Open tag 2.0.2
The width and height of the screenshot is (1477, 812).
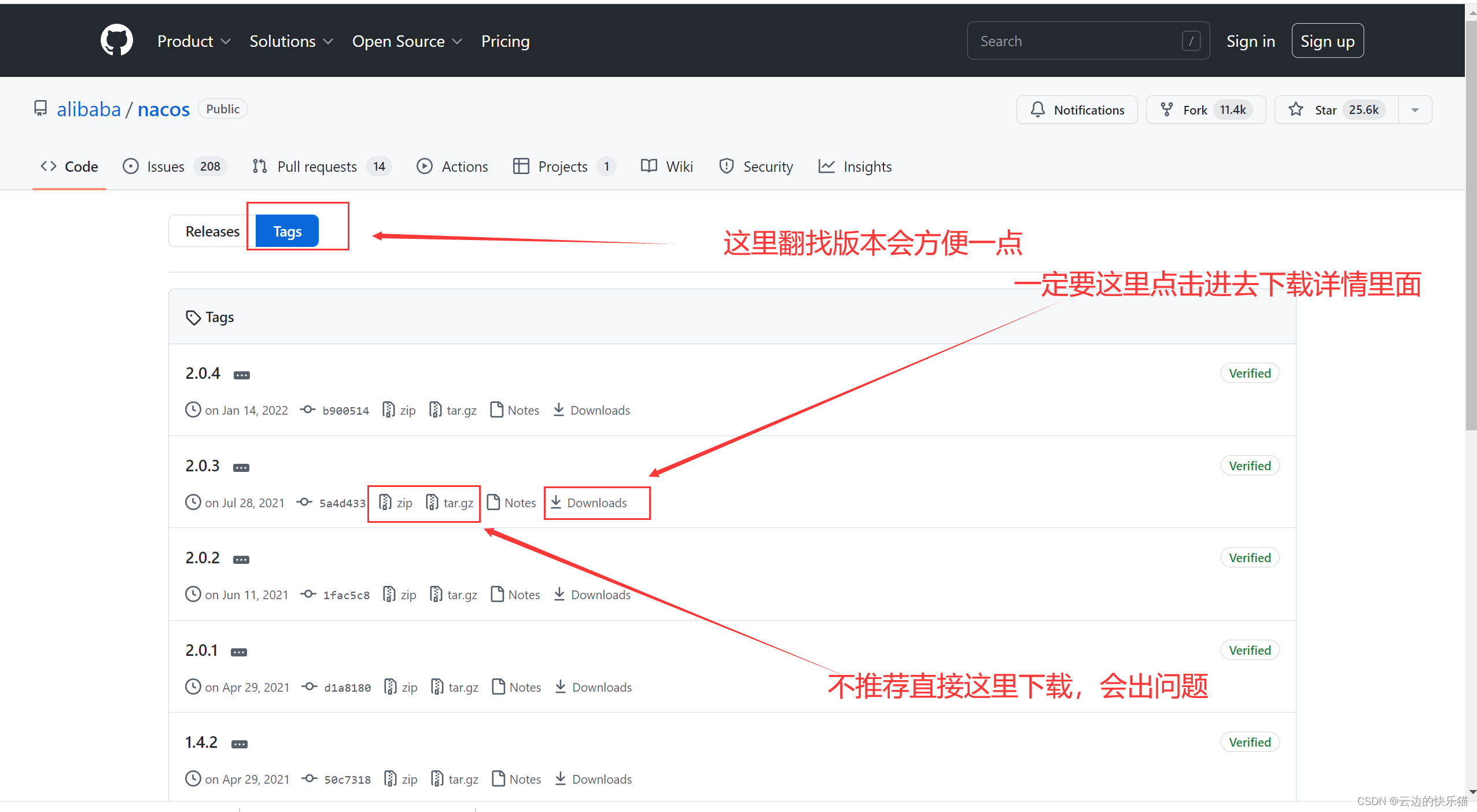[202, 558]
